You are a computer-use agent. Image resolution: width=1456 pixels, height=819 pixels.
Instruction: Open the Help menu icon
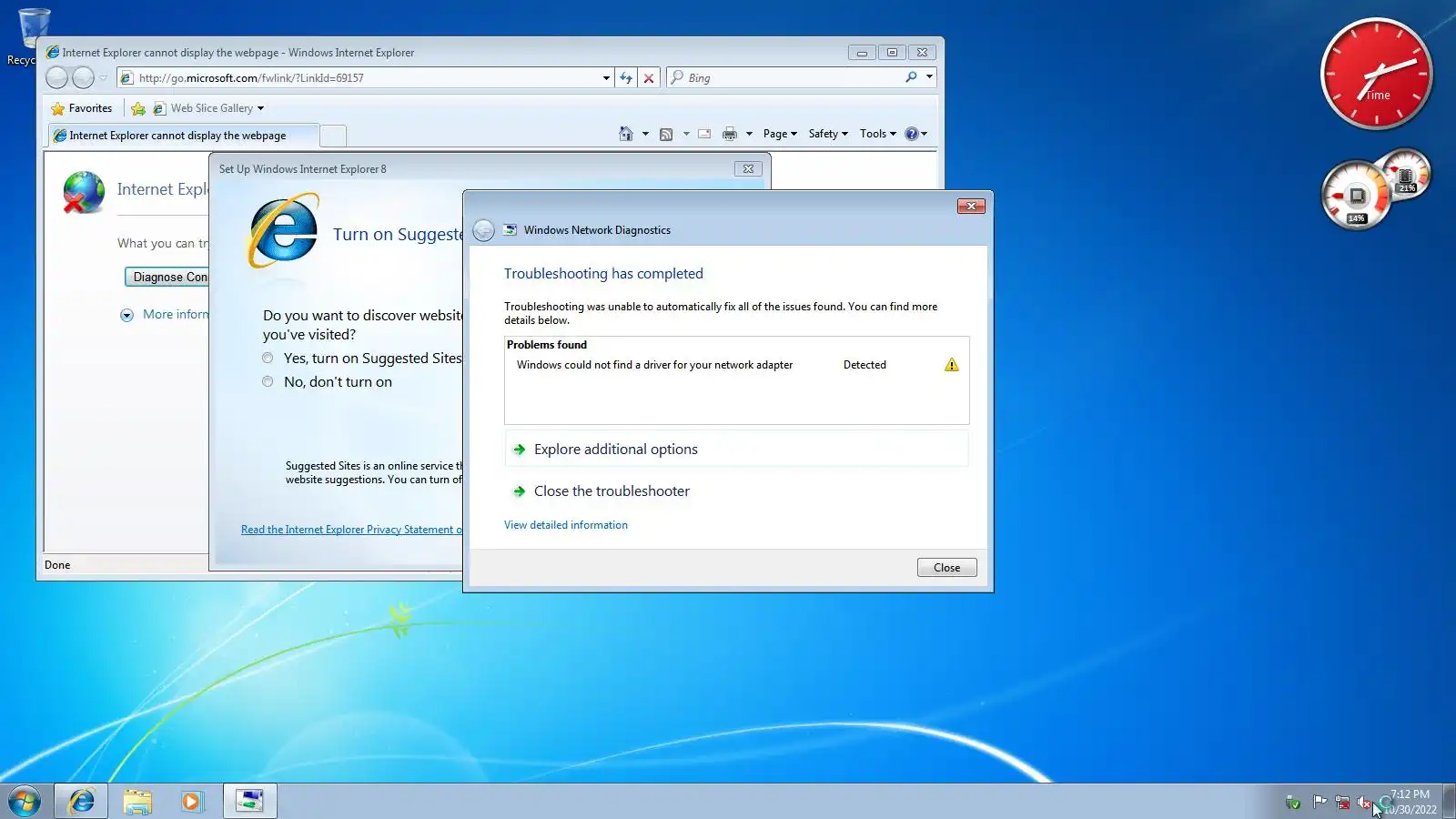(915, 134)
